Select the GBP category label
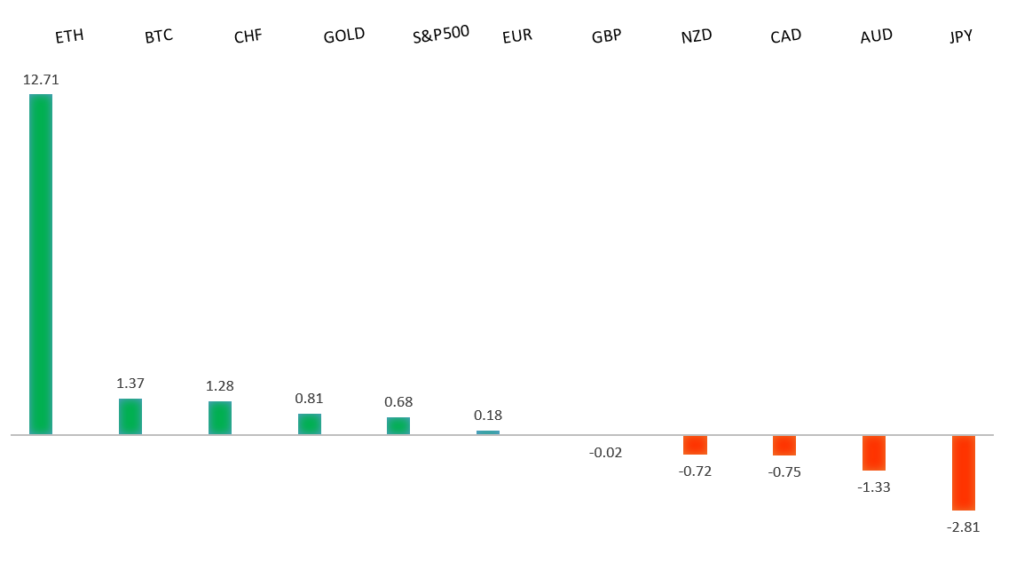Viewport: 1024px width, 586px height. click(606, 37)
